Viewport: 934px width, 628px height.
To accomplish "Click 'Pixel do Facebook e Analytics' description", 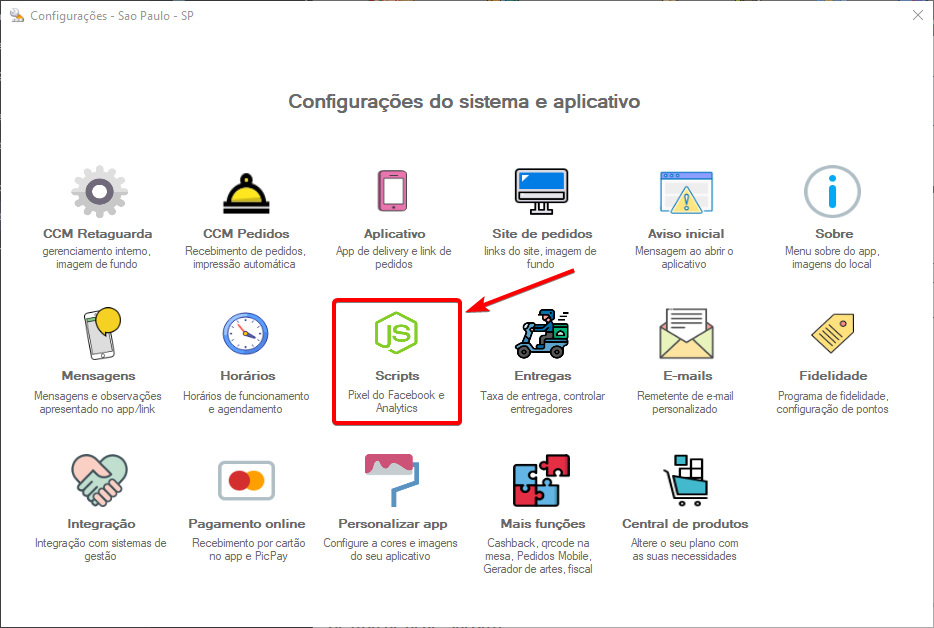I will 396,402.
